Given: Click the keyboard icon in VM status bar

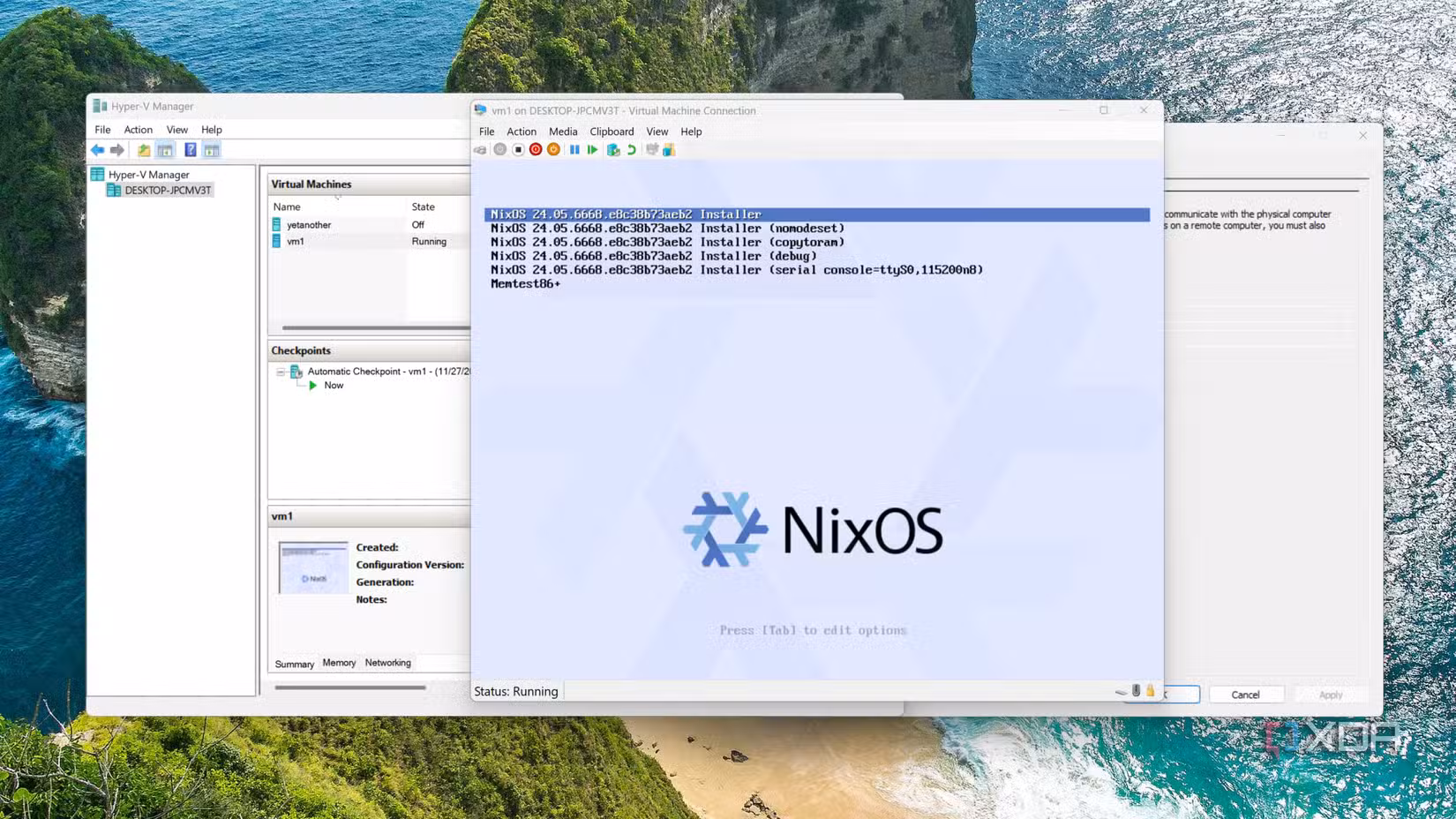Looking at the screenshot, I should (1121, 692).
